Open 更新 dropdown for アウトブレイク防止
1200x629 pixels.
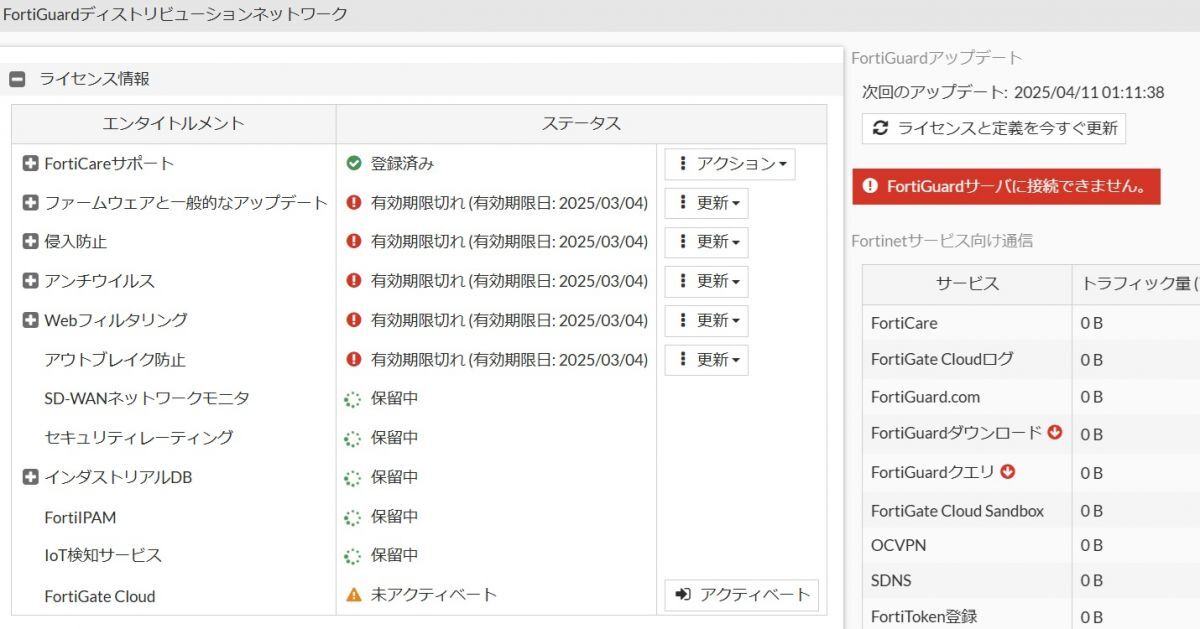pyautogui.click(x=706, y=360)
